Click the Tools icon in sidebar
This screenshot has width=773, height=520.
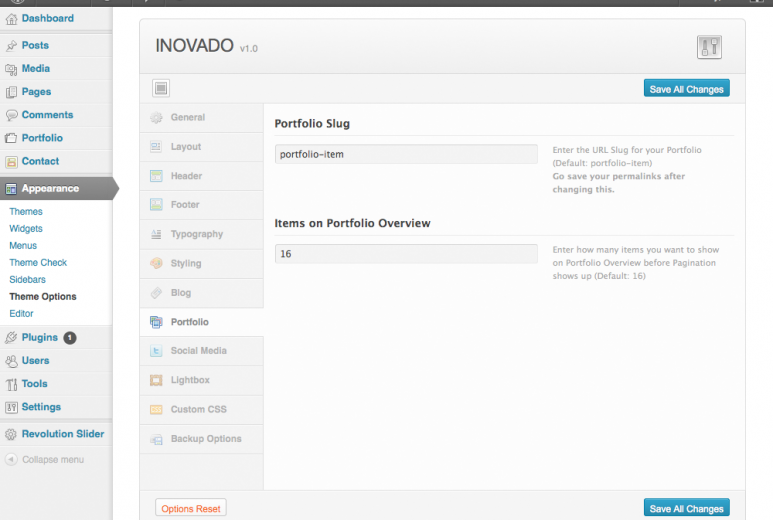pyautogui.click(x=11, y=384)
